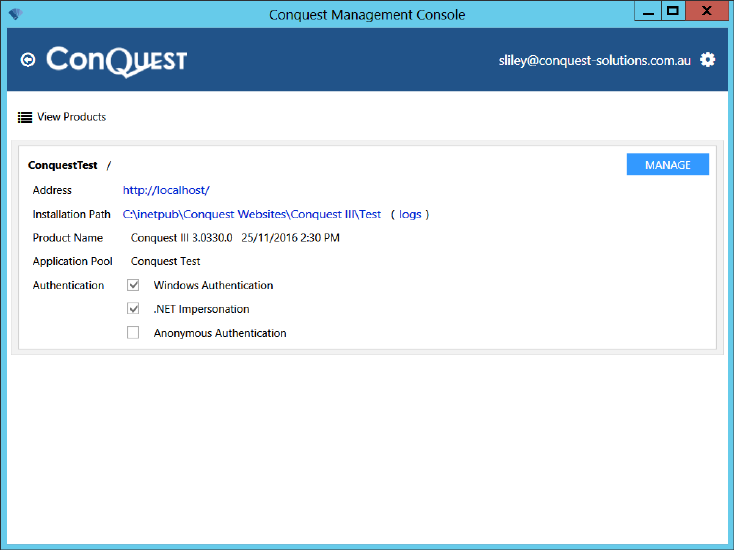Viewport: 734px width, 550px height.
Task: Toggle .NET Impersonation checkbox
Action: (x=133, y=308)
